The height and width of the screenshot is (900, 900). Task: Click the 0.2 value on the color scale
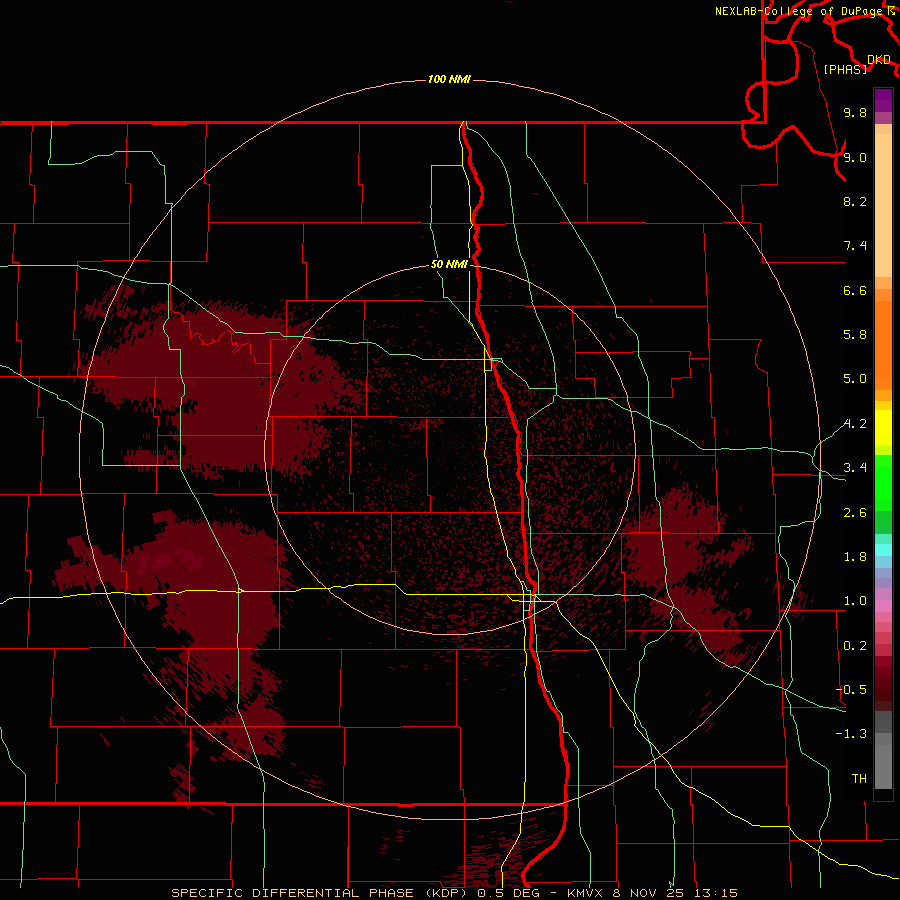point(855,646)
